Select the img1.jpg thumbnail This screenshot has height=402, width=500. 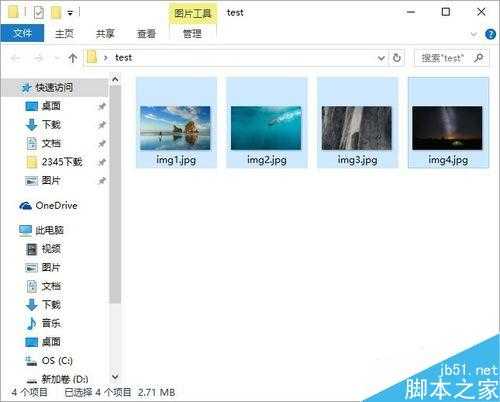pos(175,128)
